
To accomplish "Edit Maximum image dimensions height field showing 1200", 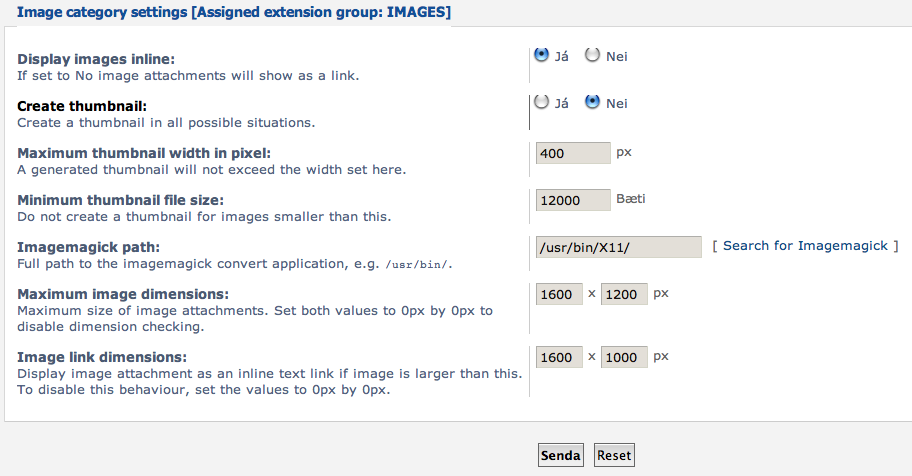I will click(624, 295).
